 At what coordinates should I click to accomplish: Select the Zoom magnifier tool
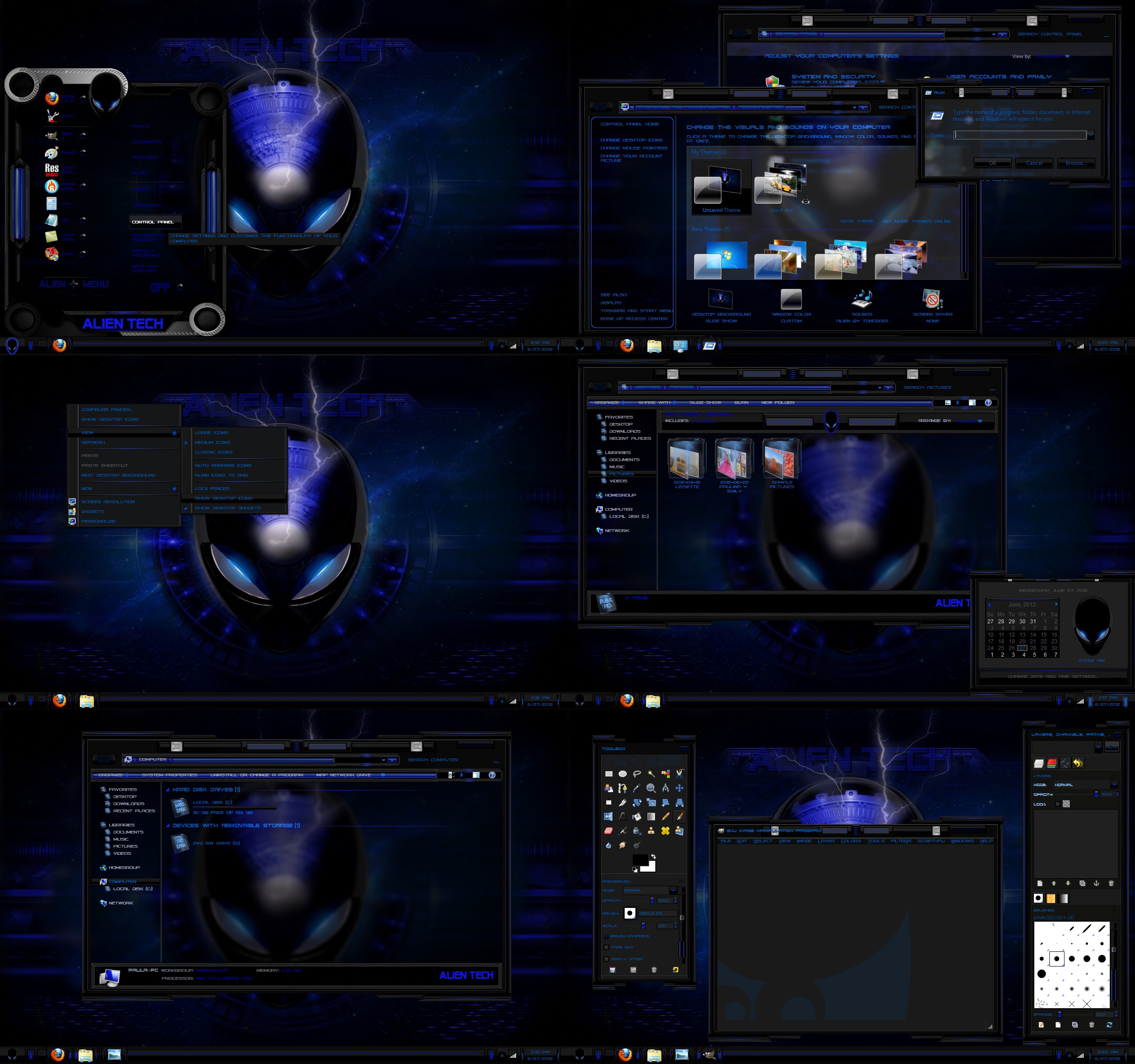click(651, 788)
